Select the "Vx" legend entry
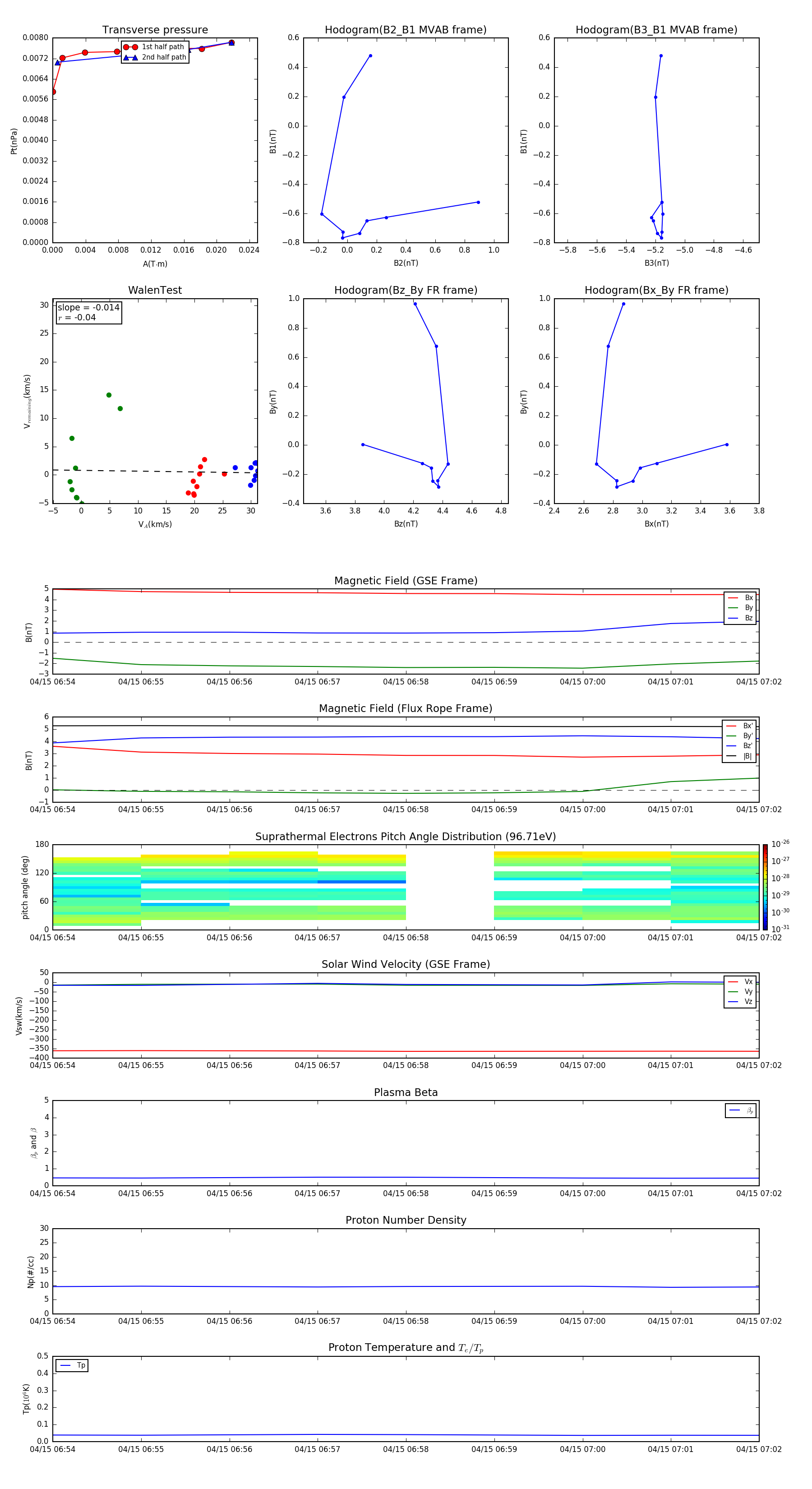 click(740, 981)
